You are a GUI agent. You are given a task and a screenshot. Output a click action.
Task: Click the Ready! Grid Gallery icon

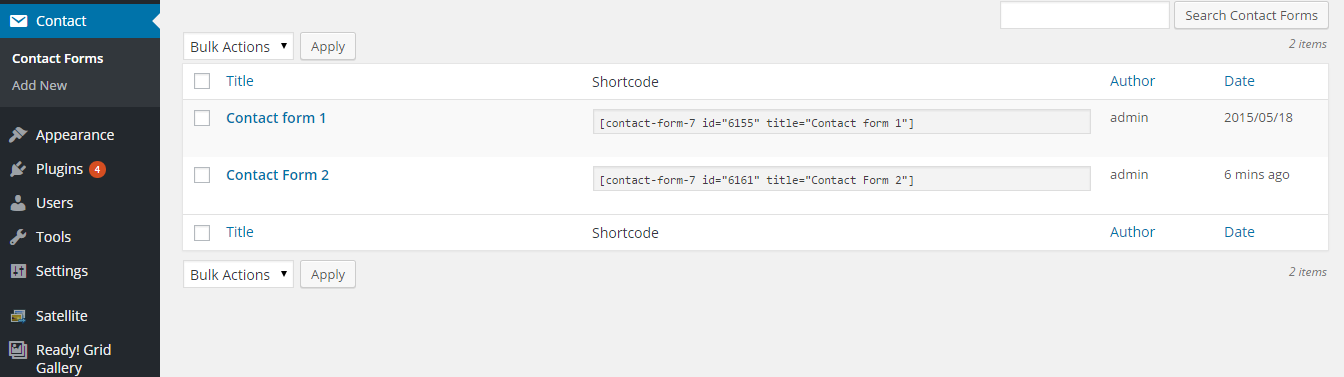pos(18,350)
